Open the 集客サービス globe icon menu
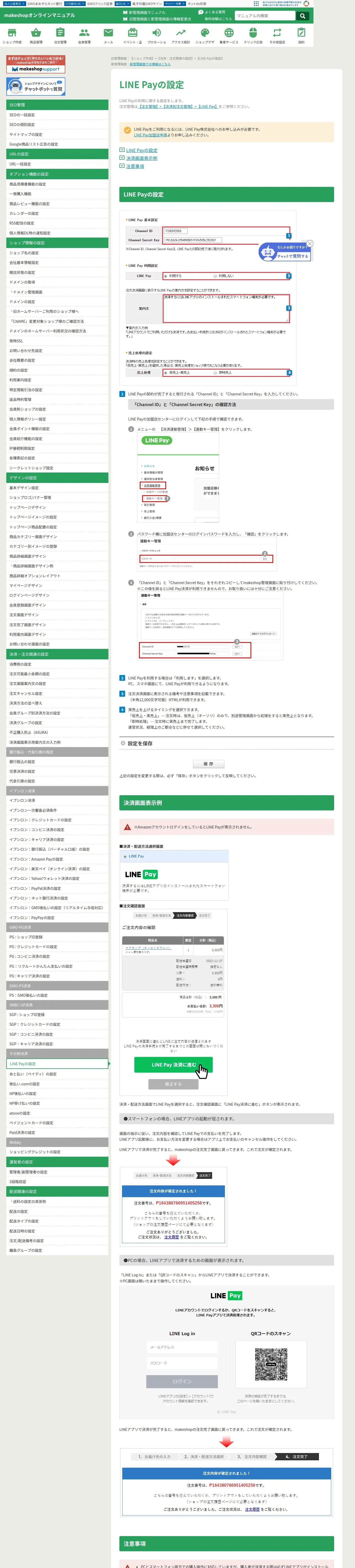The width and height of the screenshot is (355, 1568). coord(229,35)
